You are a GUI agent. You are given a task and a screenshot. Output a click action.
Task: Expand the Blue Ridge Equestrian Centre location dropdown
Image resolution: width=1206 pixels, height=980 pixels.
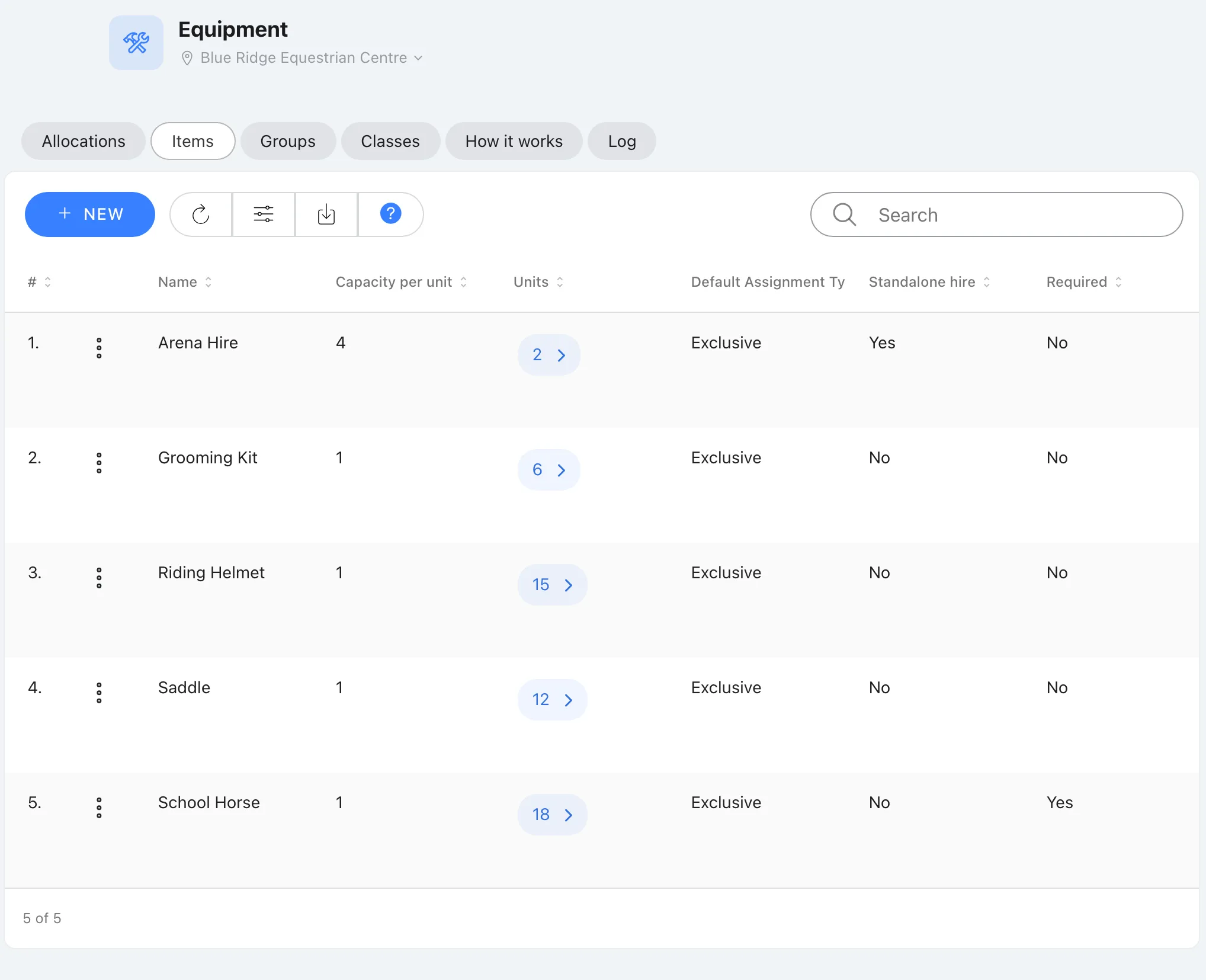point(303,57)
